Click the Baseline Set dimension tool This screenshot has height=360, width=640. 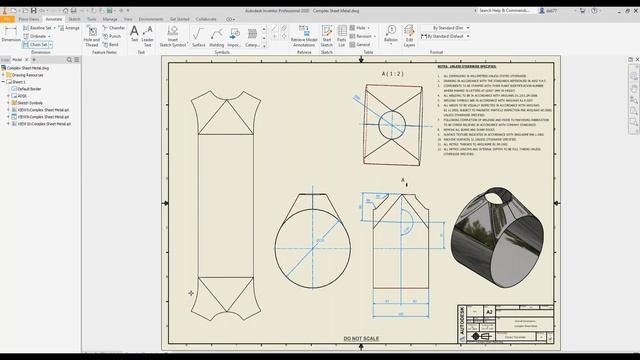[38, 28]
